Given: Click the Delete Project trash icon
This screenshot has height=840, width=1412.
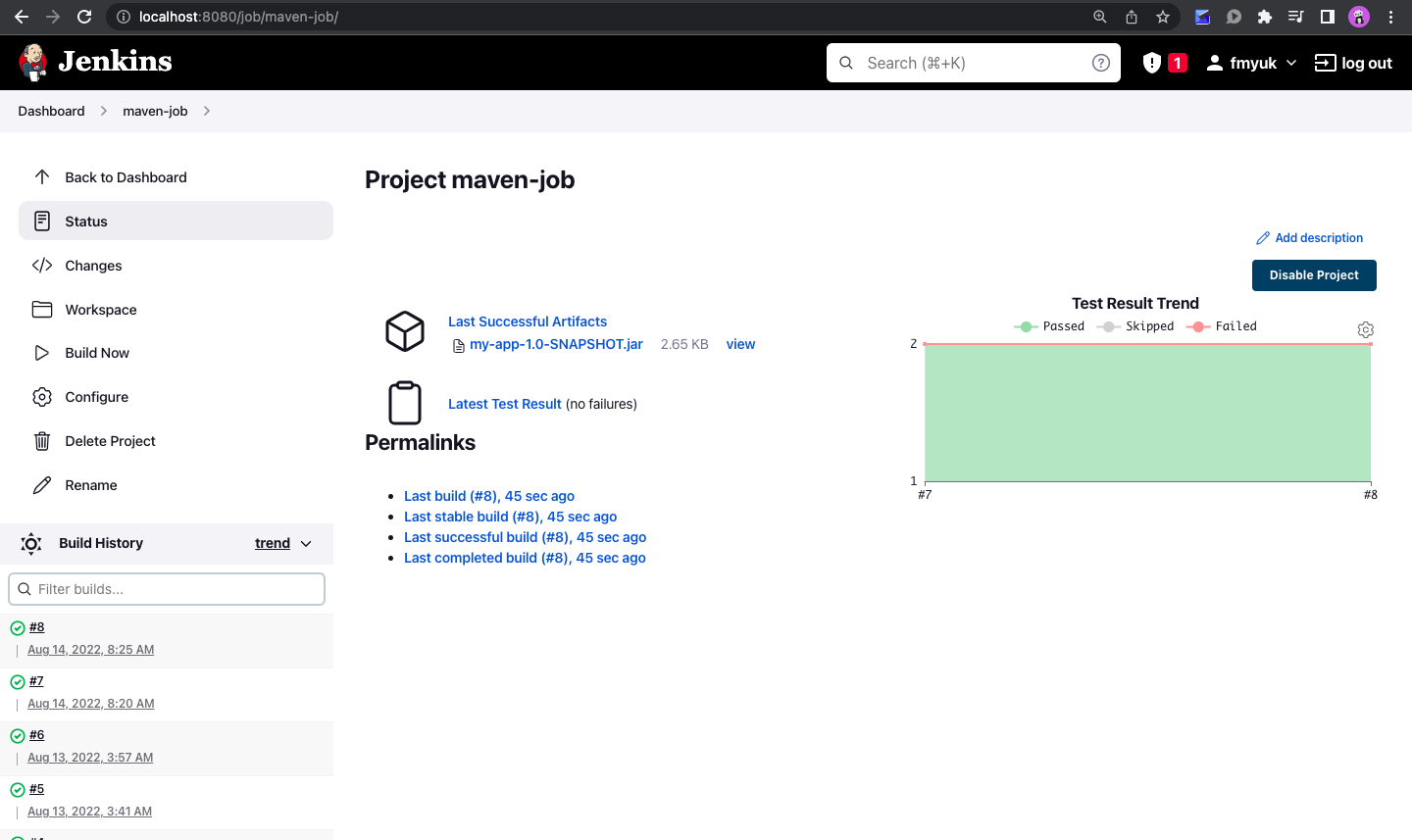Looking at the screenshot, I should [x=41, y=441].
